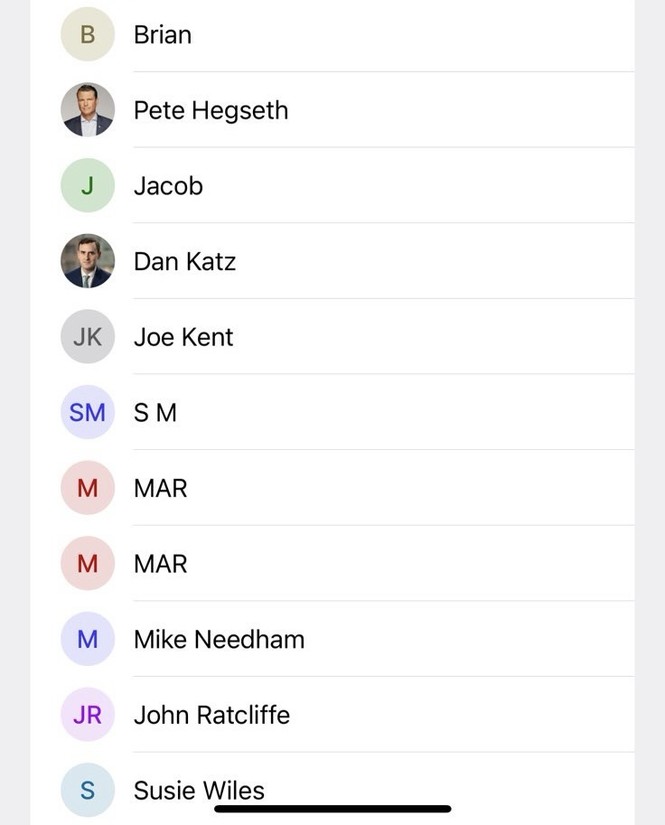This screenshot has width=665, height=825.
Task: Open the Brian contact name
Action: (x=162, y=35)
